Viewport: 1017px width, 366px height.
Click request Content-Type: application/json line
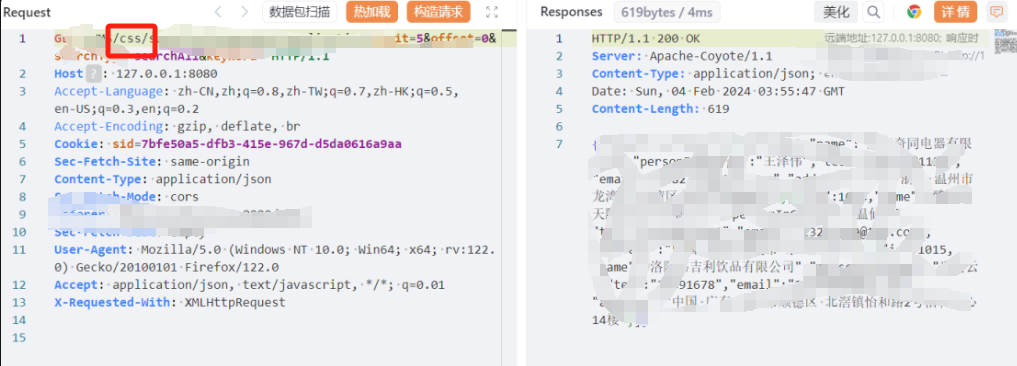[x=163, y=179]
